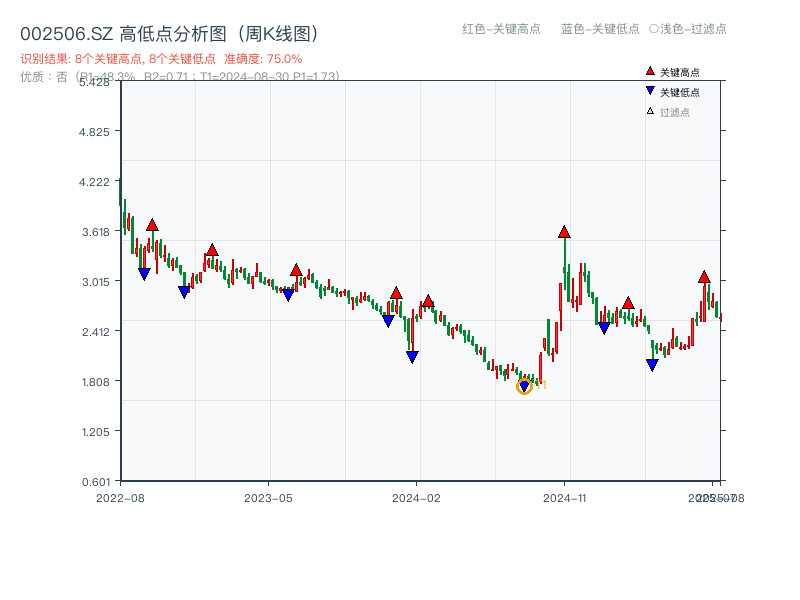Click the 2024-11 x-axis label
The image size is (800, 600).
coord(564,498)
